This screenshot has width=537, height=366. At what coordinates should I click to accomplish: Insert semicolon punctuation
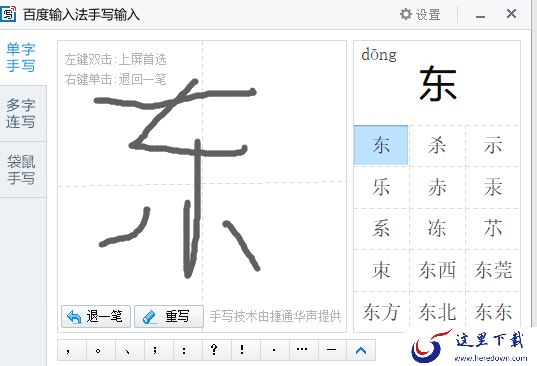(159, 350)
